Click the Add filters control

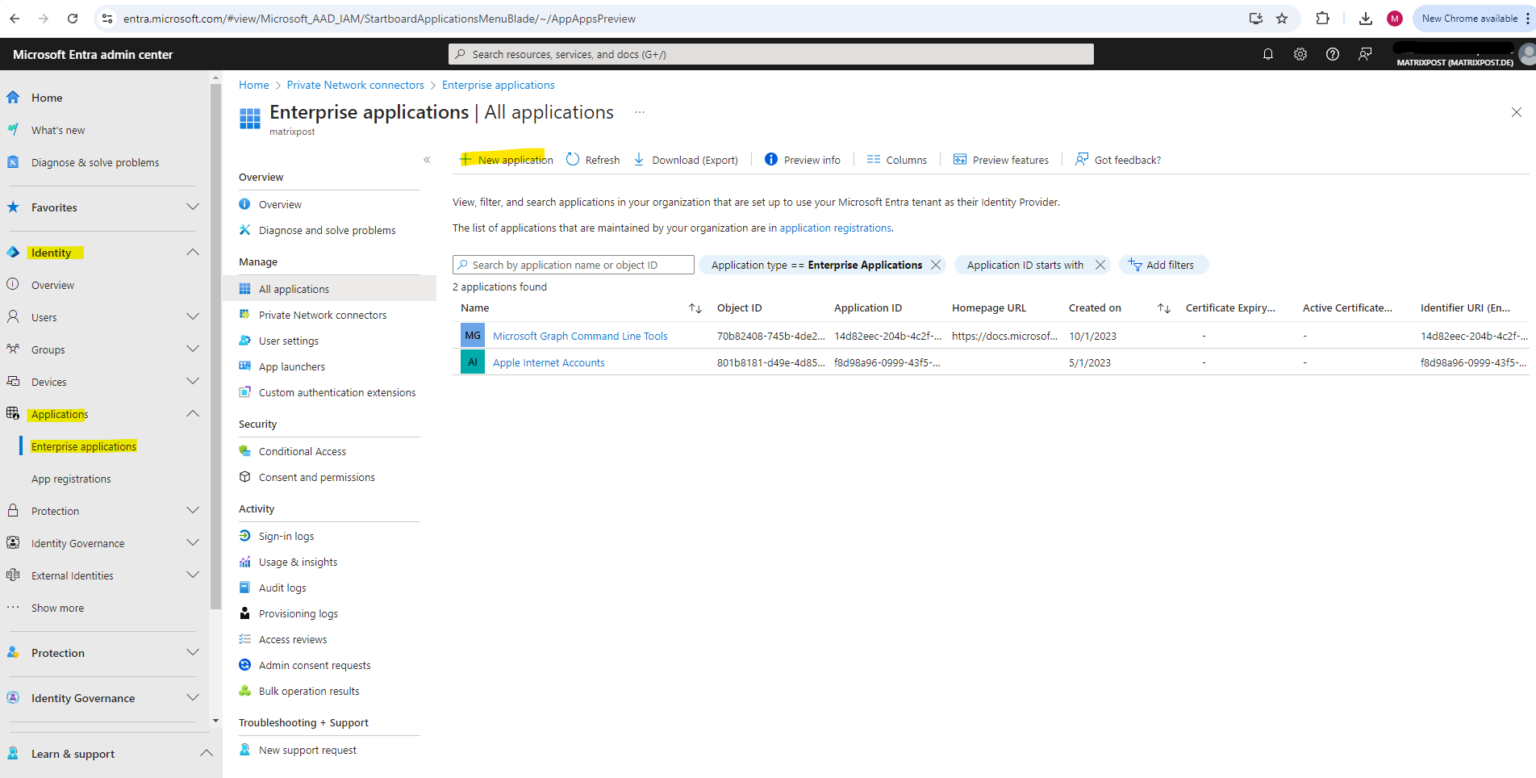click(x=1164, y=264)
